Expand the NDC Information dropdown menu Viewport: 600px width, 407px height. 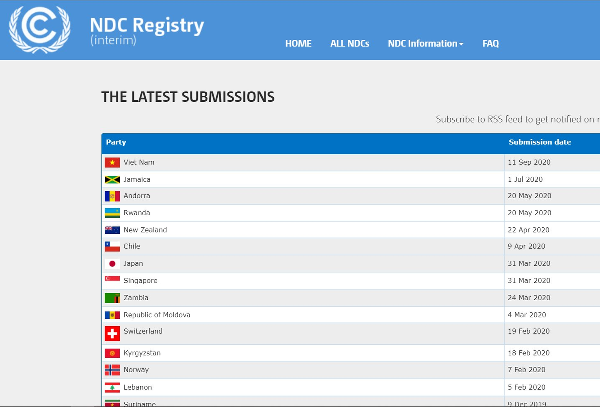(x=426, y=44)
